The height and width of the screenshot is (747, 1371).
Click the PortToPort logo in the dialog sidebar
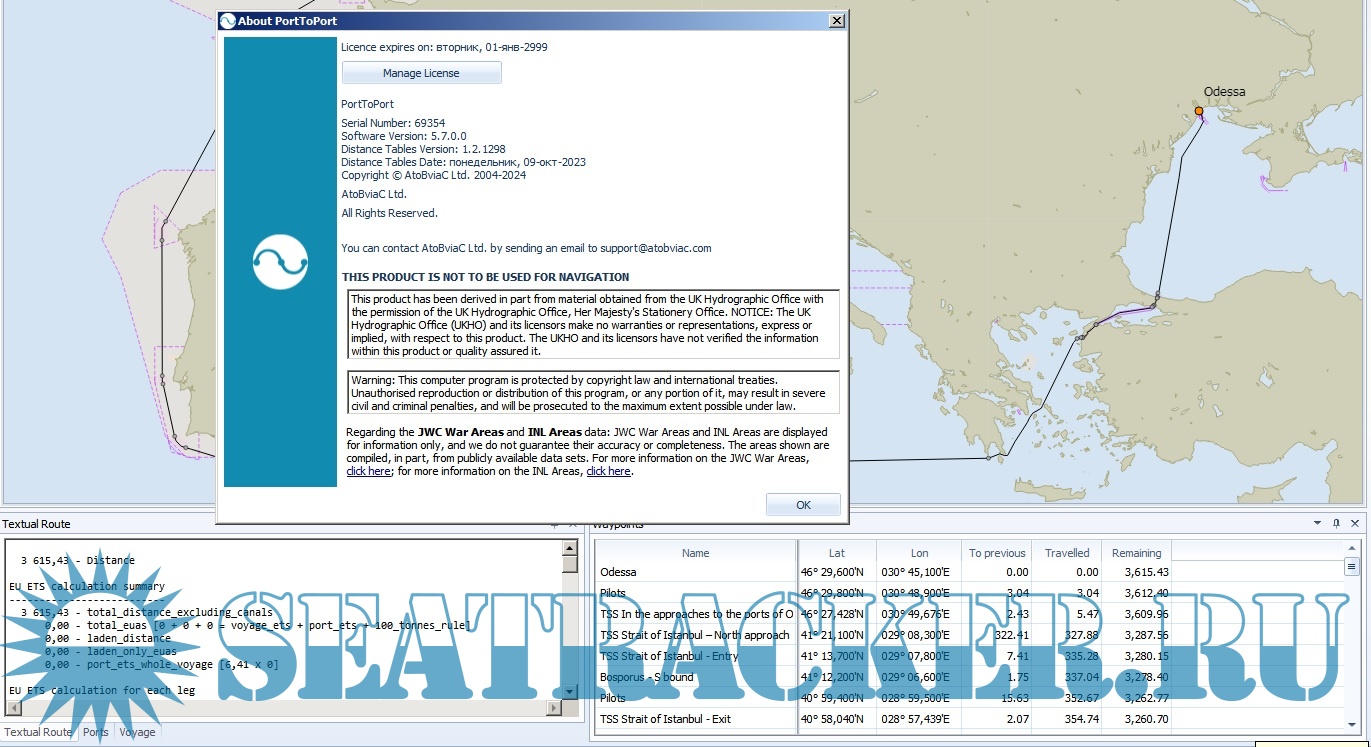280,262
